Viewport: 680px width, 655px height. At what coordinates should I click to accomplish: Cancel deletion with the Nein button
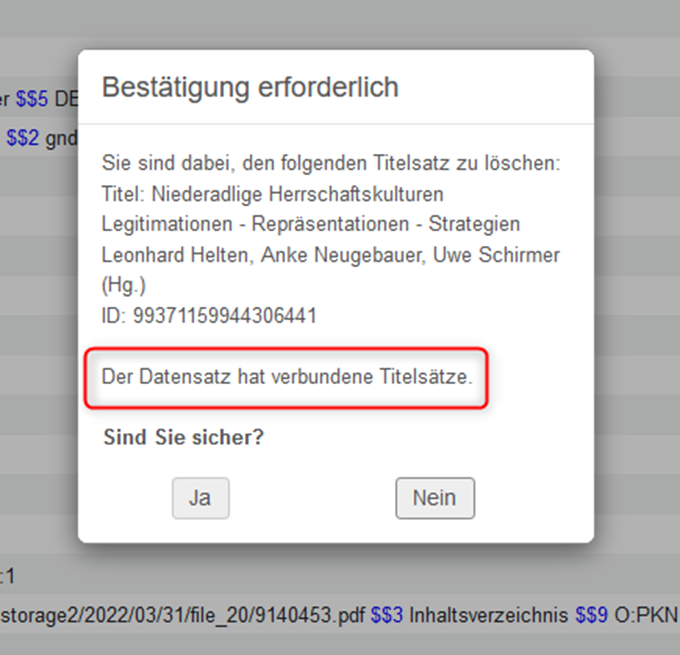[x=435, y=498]
